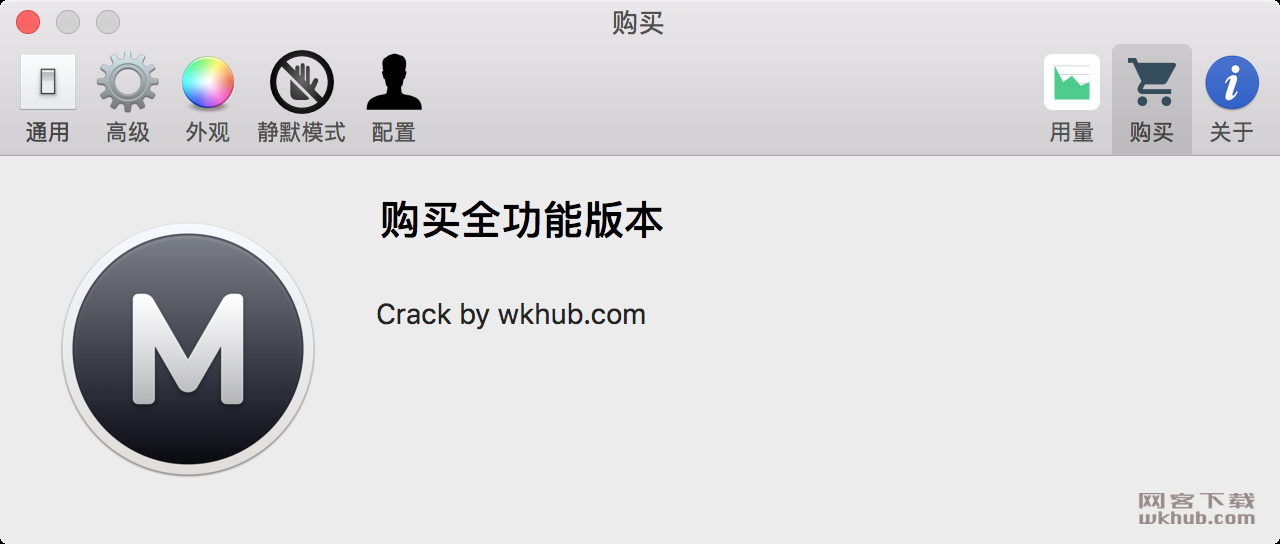Screen dimensions: 1280x544
Task: Click the 用量 toolbar label
Action: tap(1072, 132)
